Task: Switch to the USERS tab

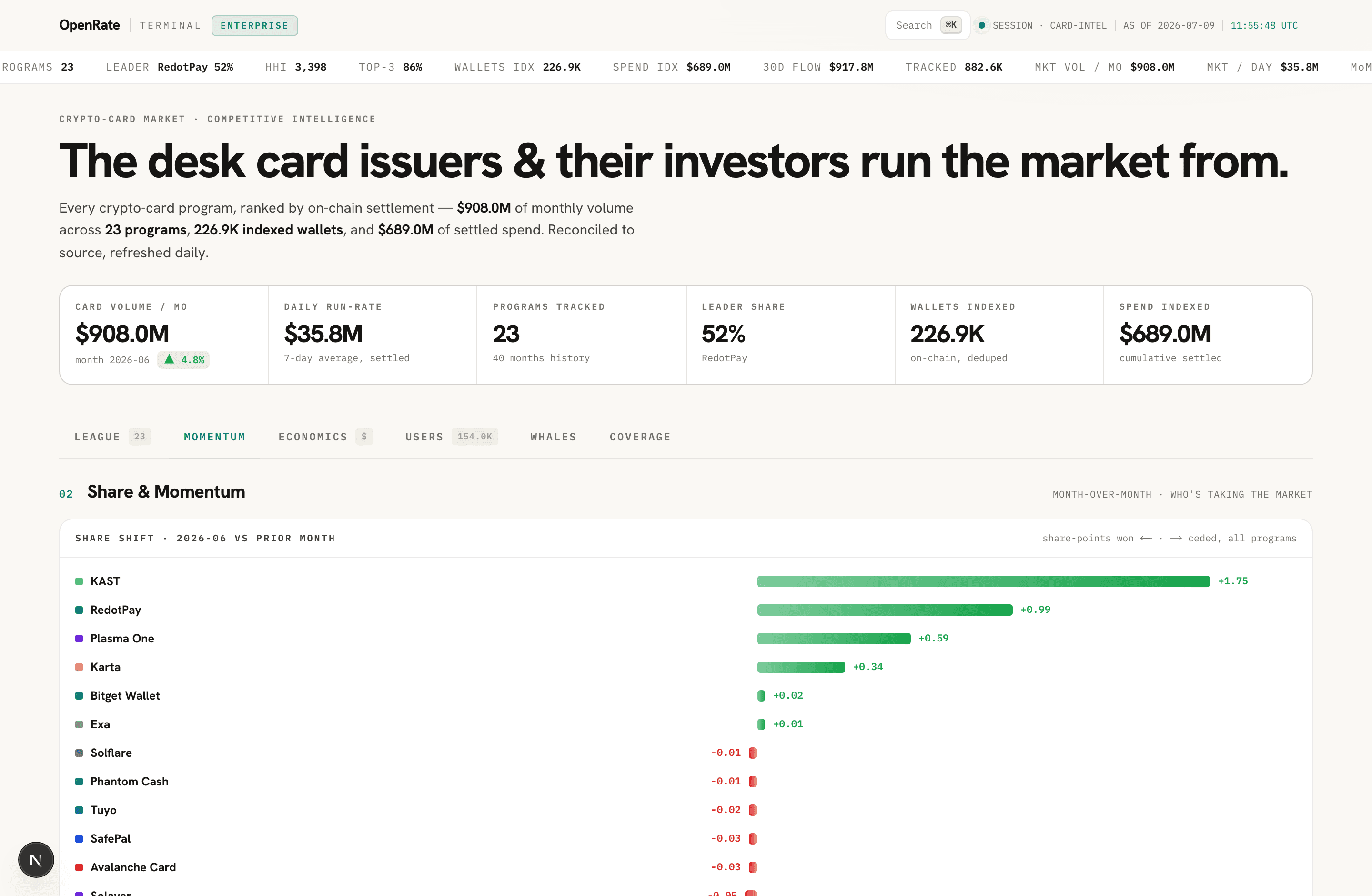Action: 451,437
